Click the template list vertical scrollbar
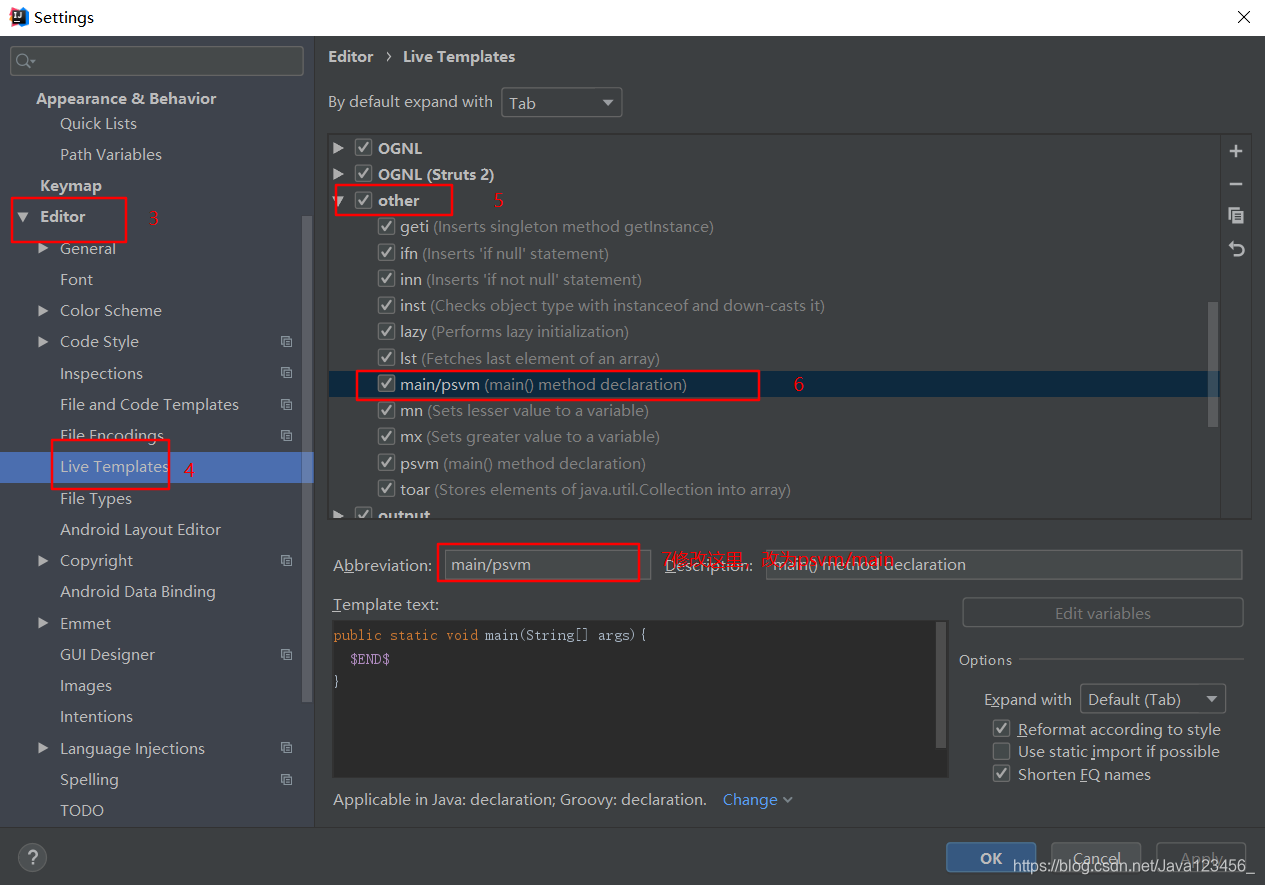This screenshot has height=885, width=1265. 1213,364
